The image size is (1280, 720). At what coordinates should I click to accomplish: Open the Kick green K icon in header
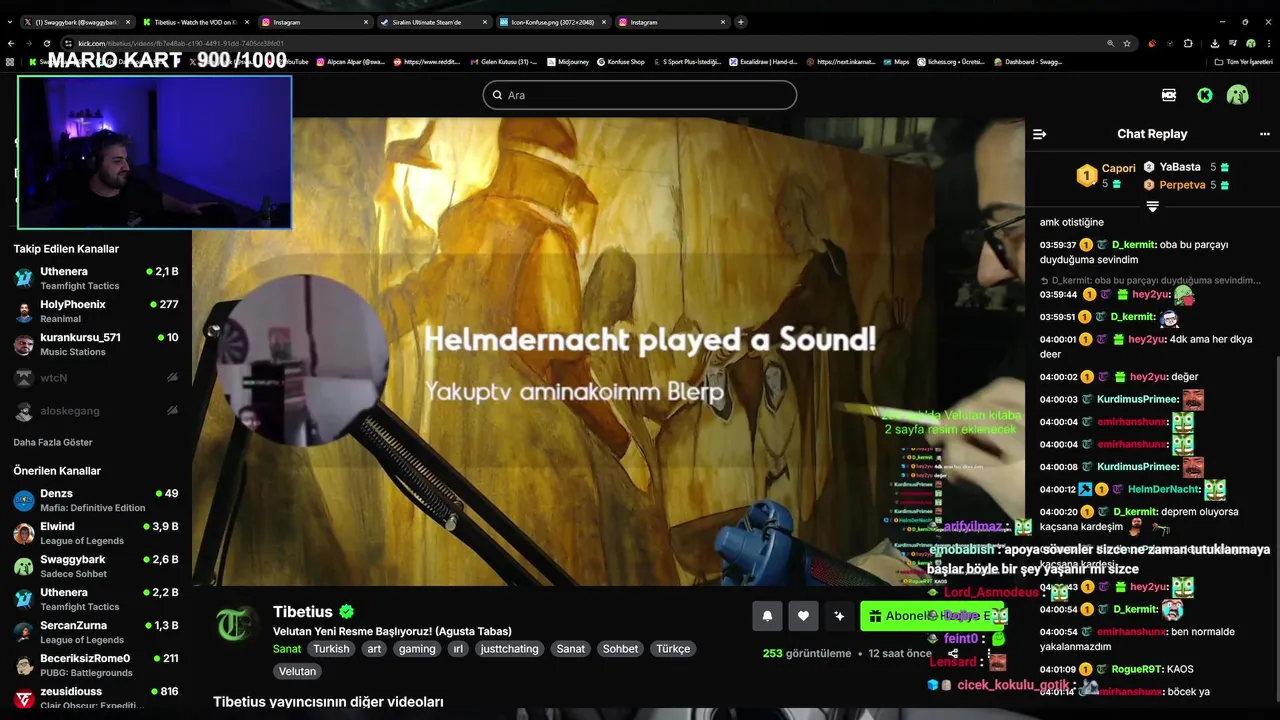pyautogui.click(x=1205, y=95)
